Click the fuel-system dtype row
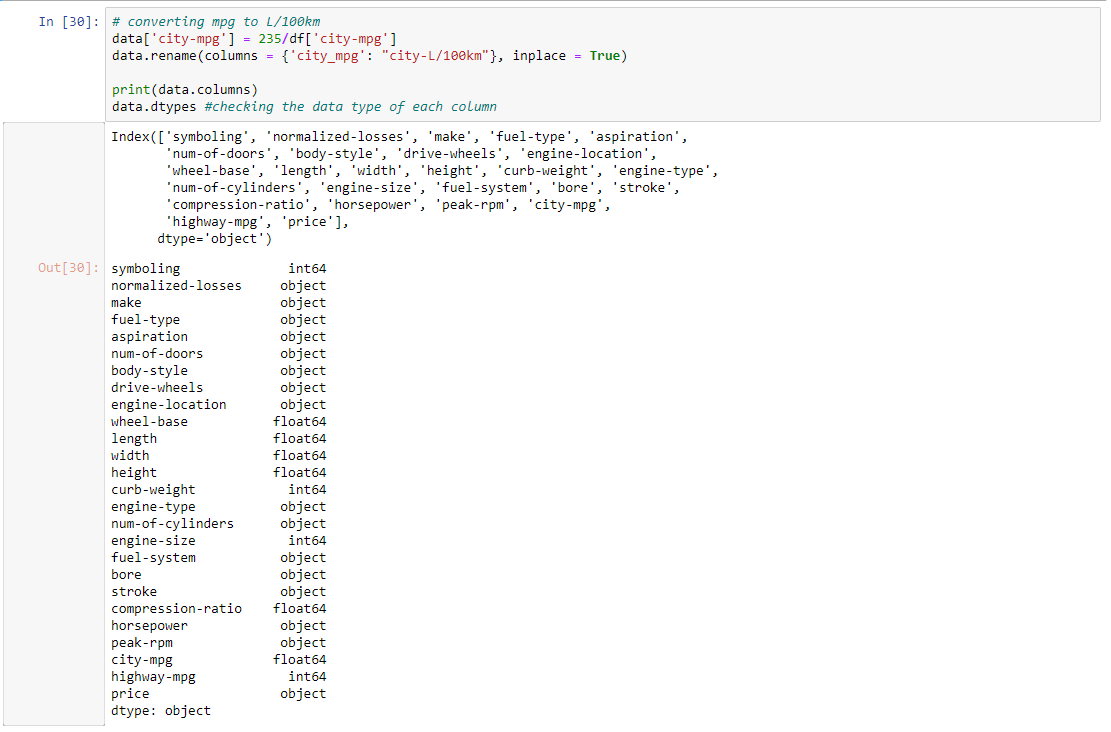 218,558
